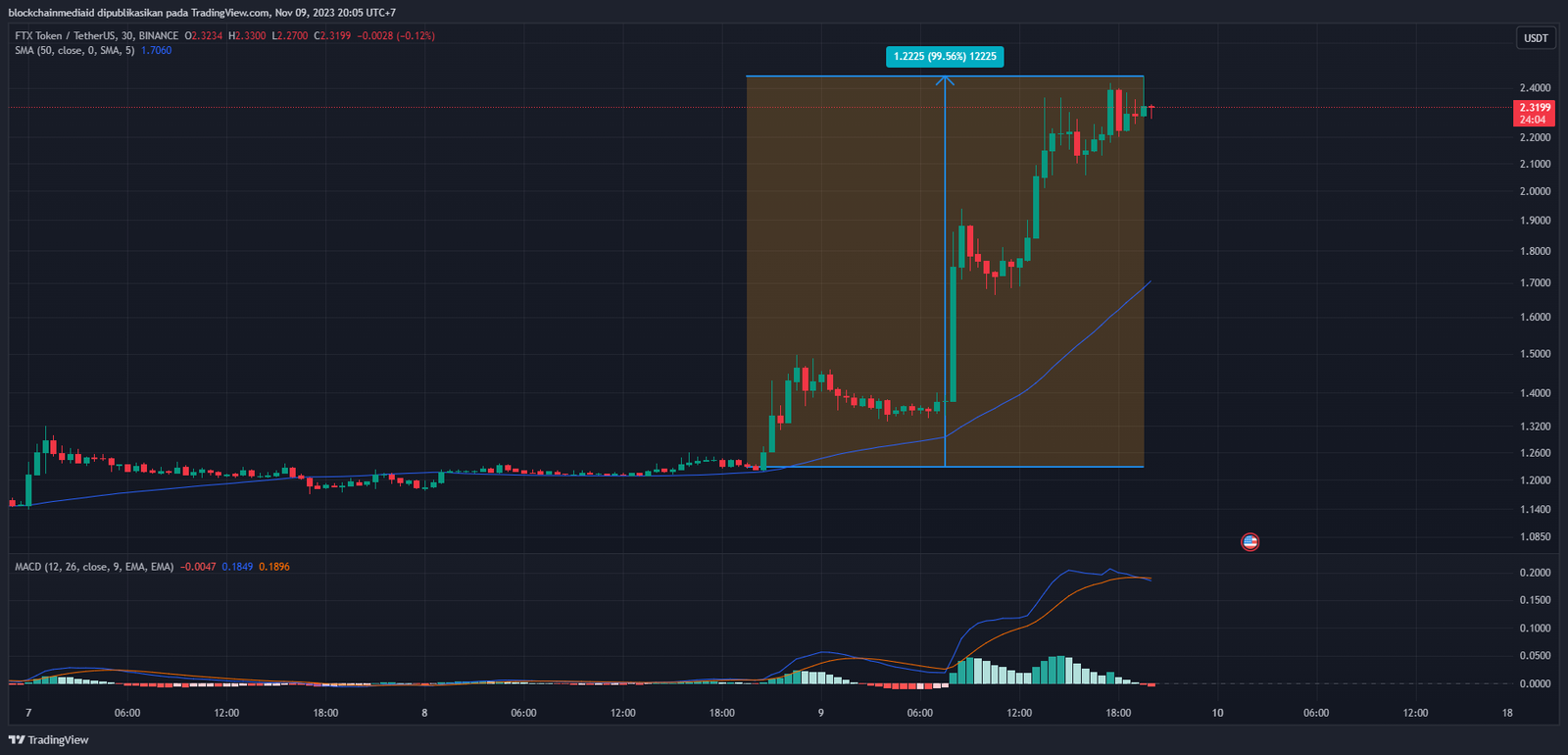Click the low price L2.2700

coord(290,35)
